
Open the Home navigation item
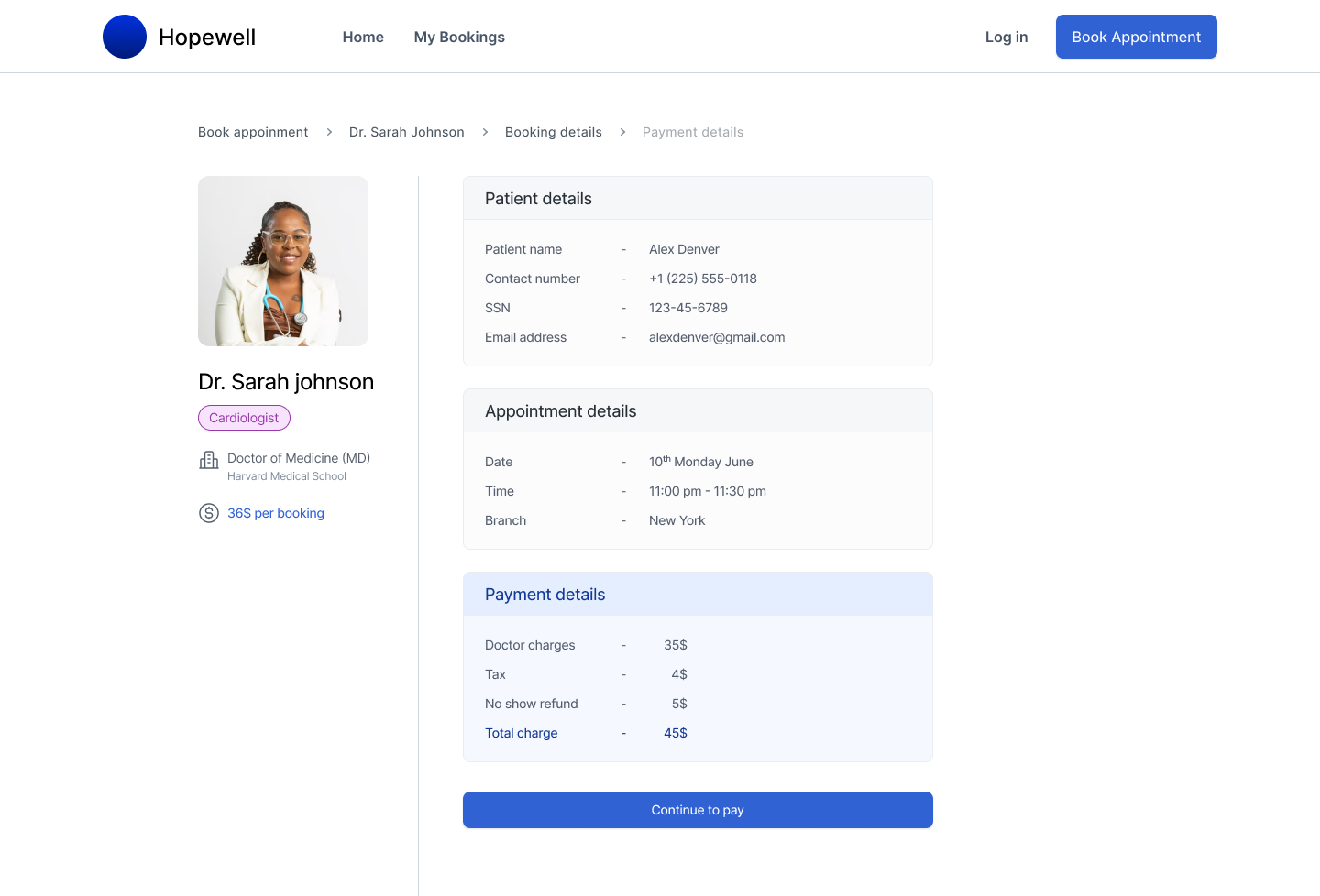363,37
